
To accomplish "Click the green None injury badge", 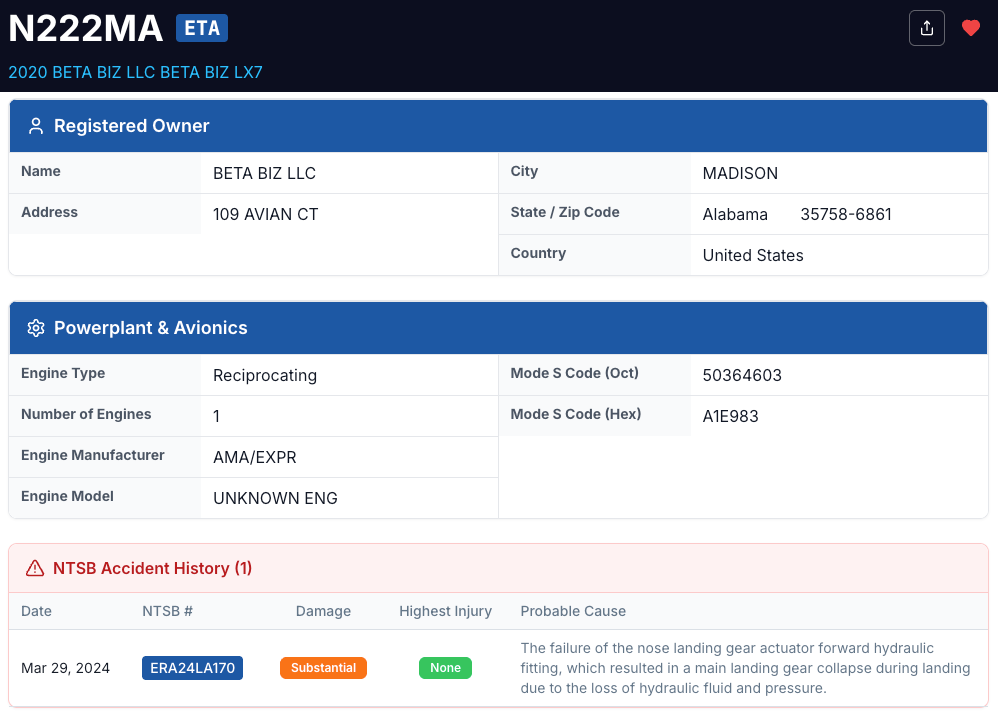I will (x=445, y=668).
